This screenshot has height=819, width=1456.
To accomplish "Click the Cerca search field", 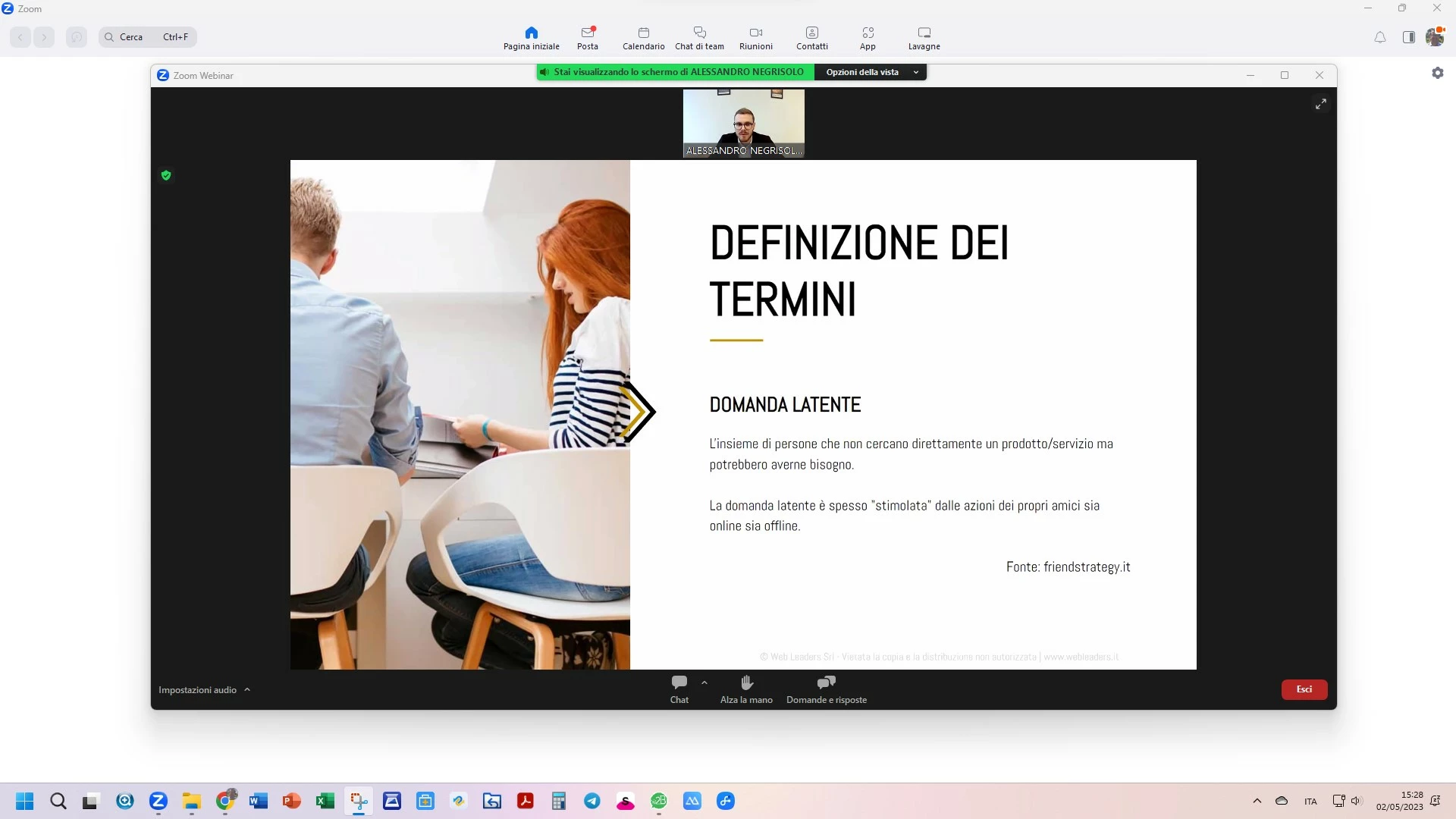I will click(x=148, y=36).
